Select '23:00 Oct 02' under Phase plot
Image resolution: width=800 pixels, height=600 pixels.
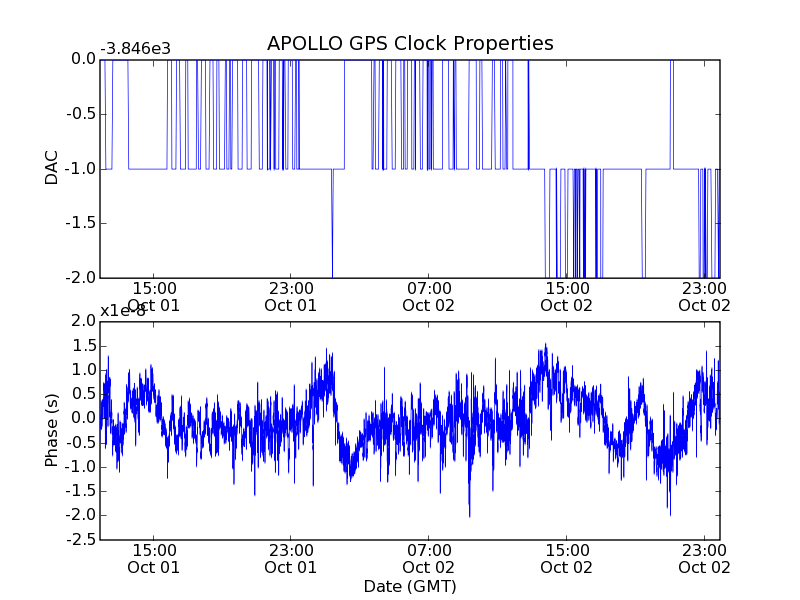(705, 559)
